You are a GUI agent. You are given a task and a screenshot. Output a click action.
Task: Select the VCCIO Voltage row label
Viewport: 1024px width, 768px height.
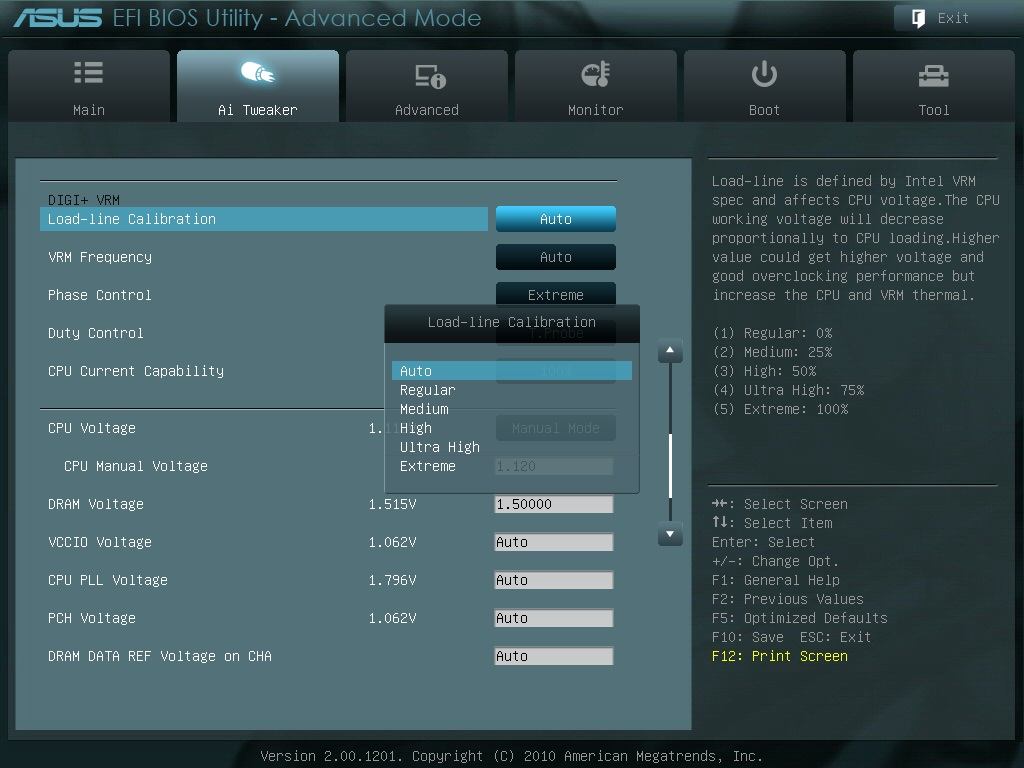pyautogui.click(x=100, y=541)
